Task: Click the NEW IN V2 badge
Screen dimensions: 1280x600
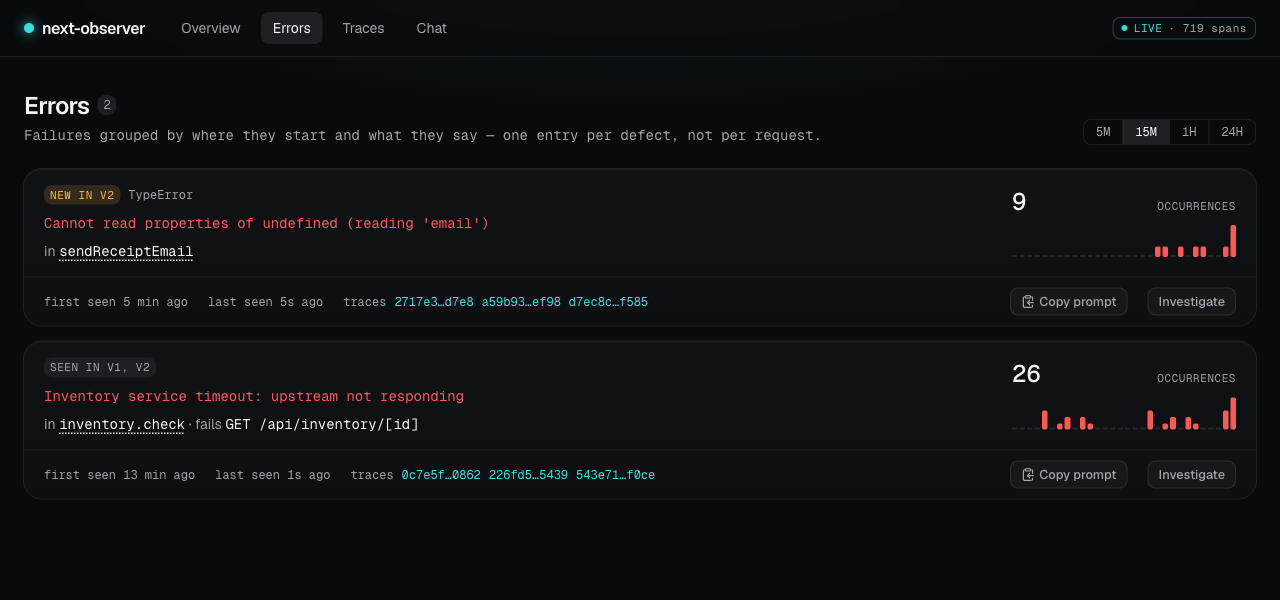Action: pyautogui.click(x=82, y=195)
